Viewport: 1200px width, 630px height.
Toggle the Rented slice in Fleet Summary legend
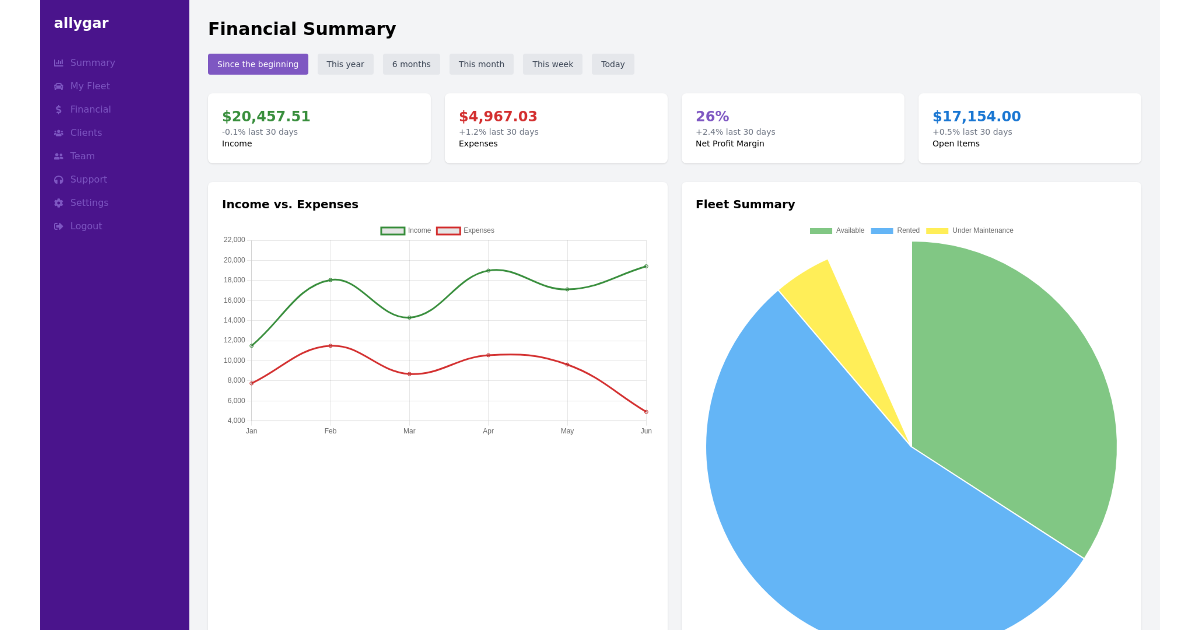[x=896, y=230]
